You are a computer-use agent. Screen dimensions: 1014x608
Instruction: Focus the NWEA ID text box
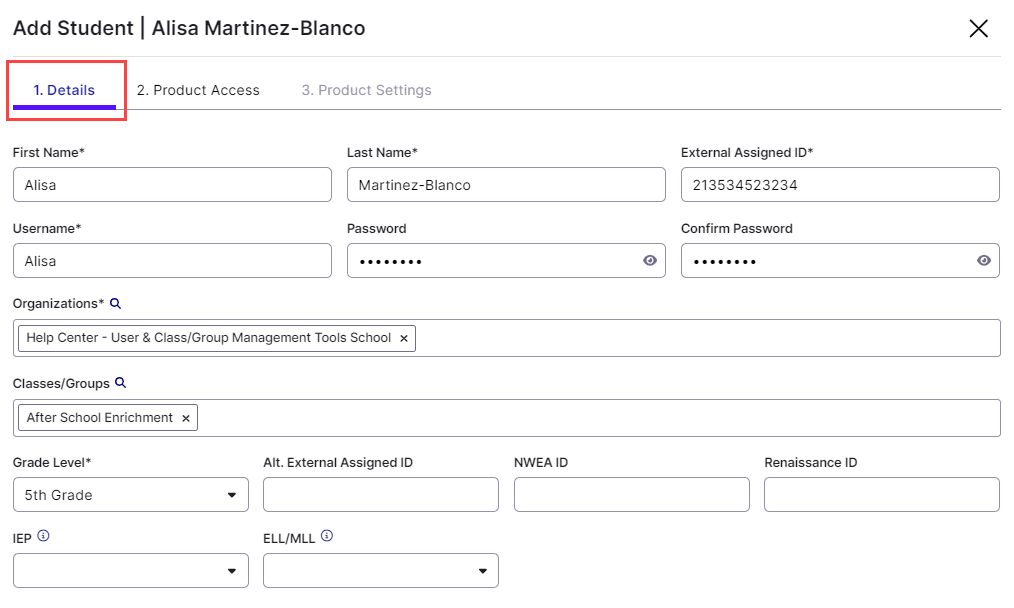[x=631, y=494]
